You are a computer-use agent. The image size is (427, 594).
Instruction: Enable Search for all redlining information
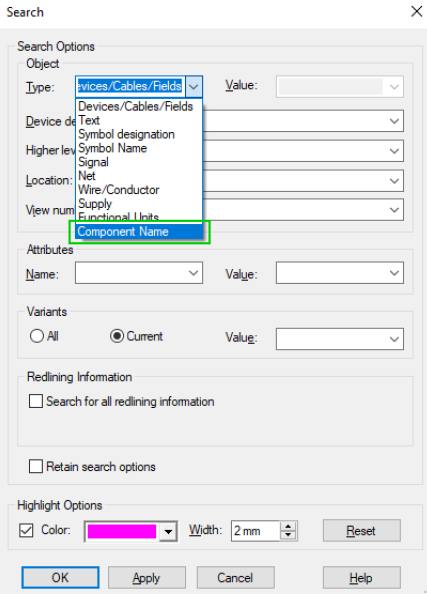pos(36,401)
